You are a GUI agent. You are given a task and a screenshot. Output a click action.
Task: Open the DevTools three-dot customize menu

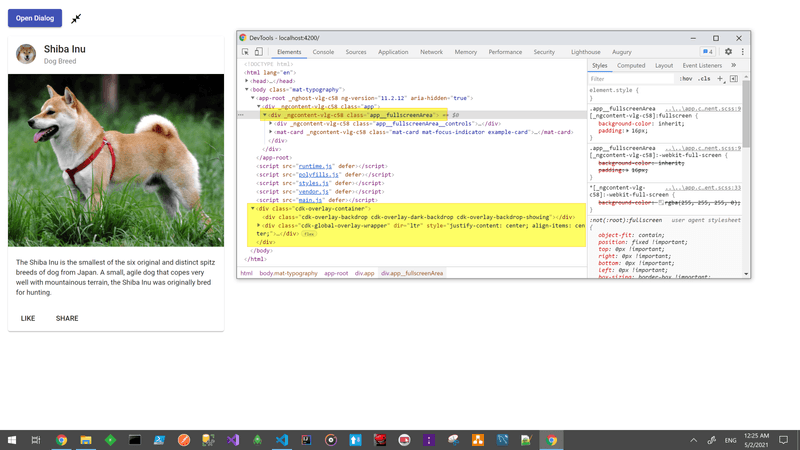pos(742,52)
